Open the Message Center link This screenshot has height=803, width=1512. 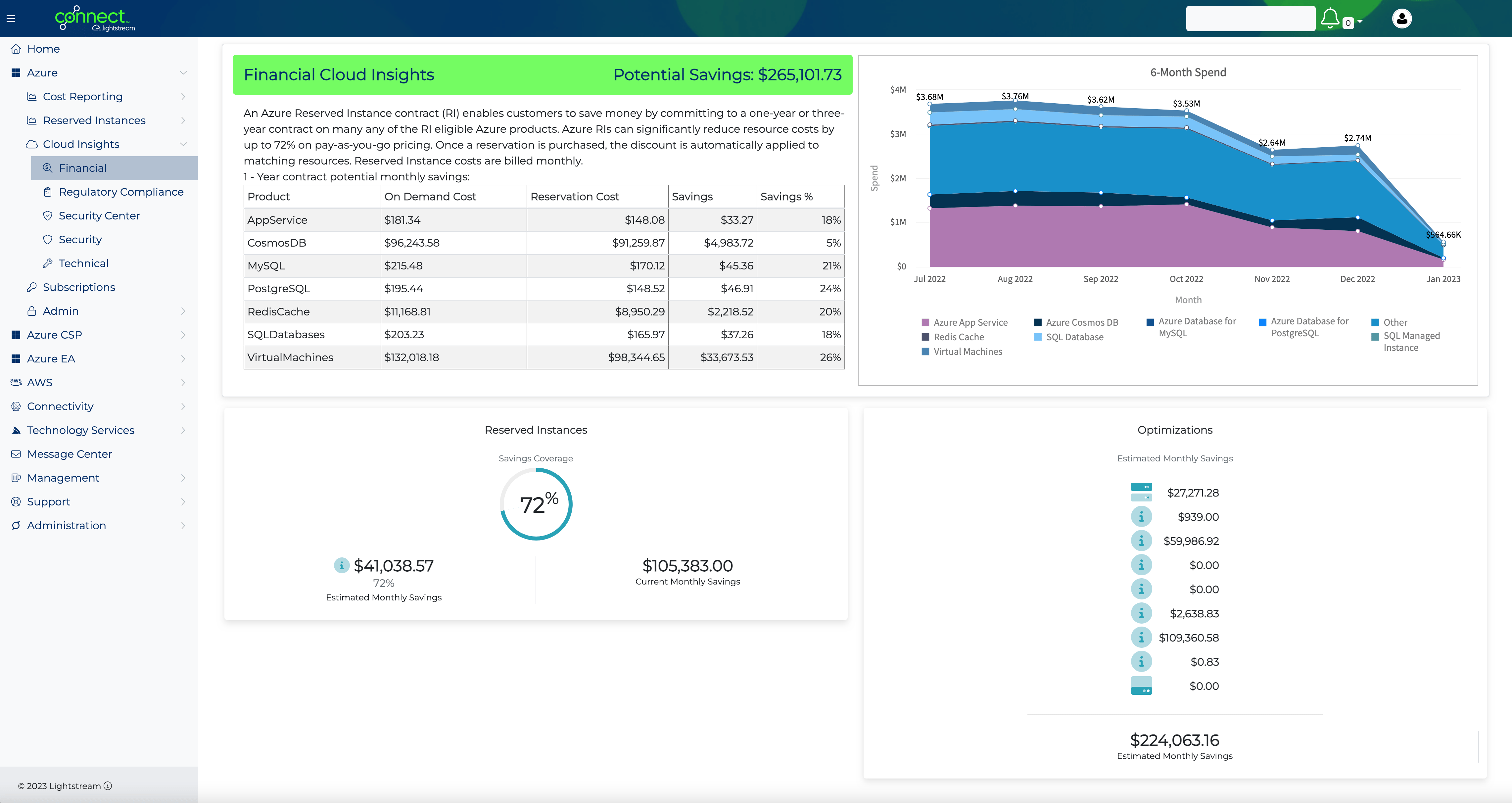click(69, 454)
